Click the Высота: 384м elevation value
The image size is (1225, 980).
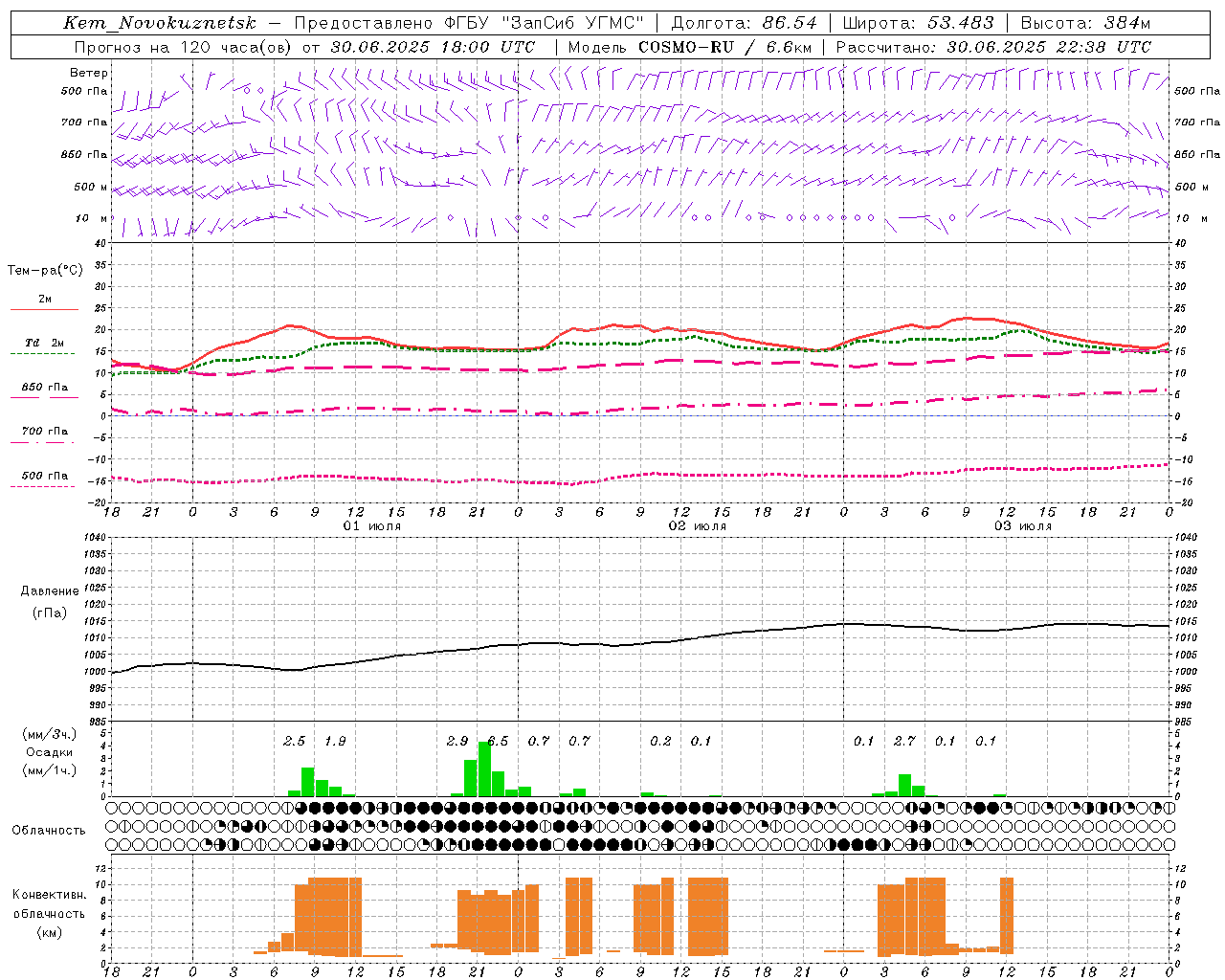[1085, 23]
